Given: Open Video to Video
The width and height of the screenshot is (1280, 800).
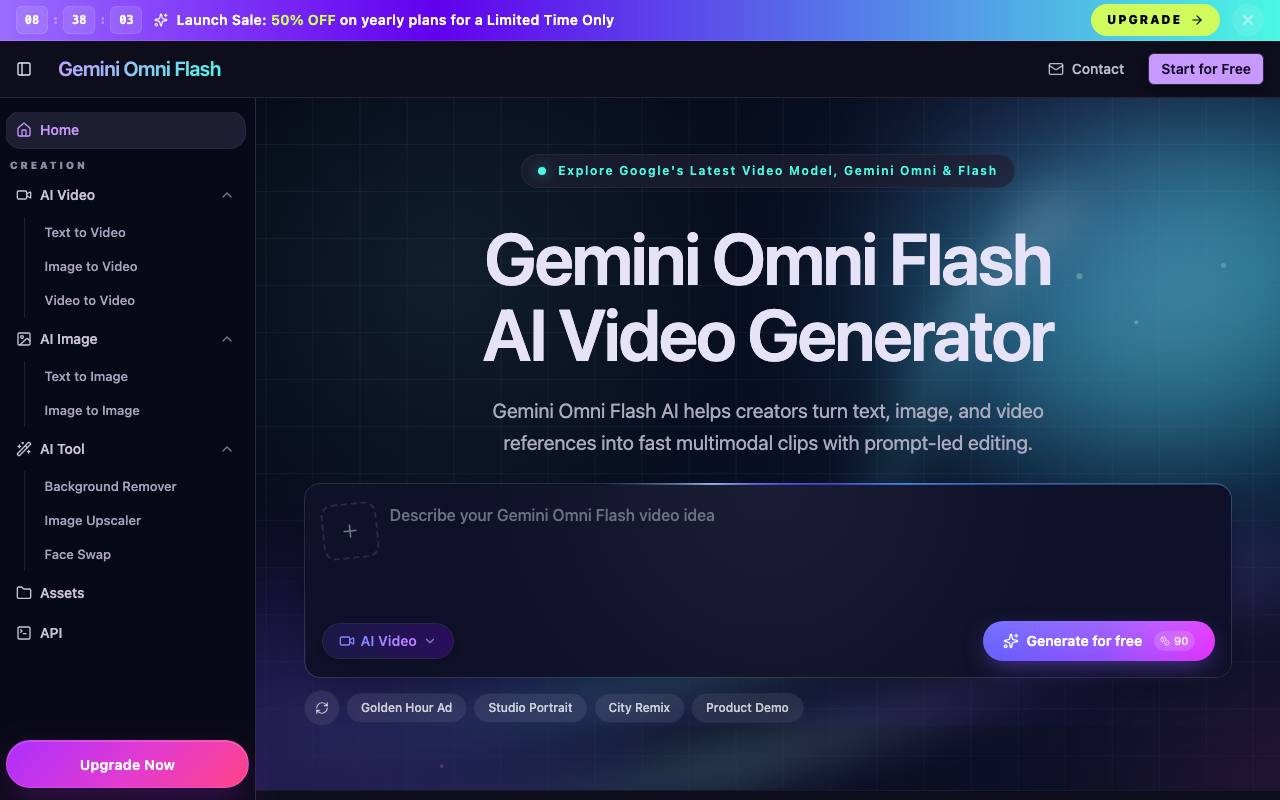Looking at the screenshot, I should (x=90, y=300).
